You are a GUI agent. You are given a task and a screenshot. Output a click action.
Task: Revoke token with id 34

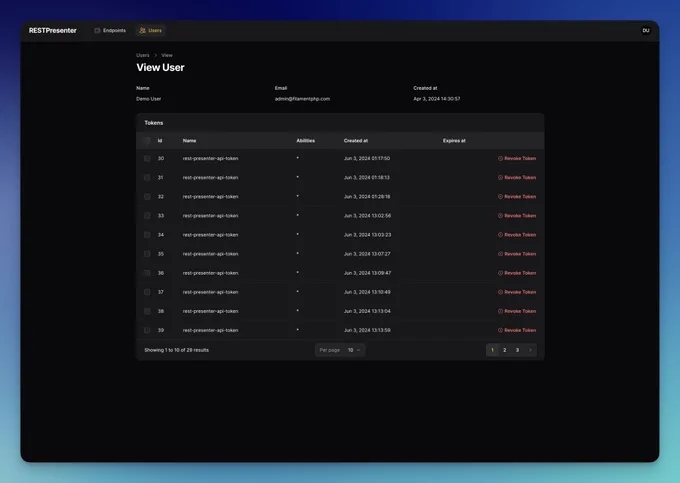pyautogui.click(x=517, y=235)
